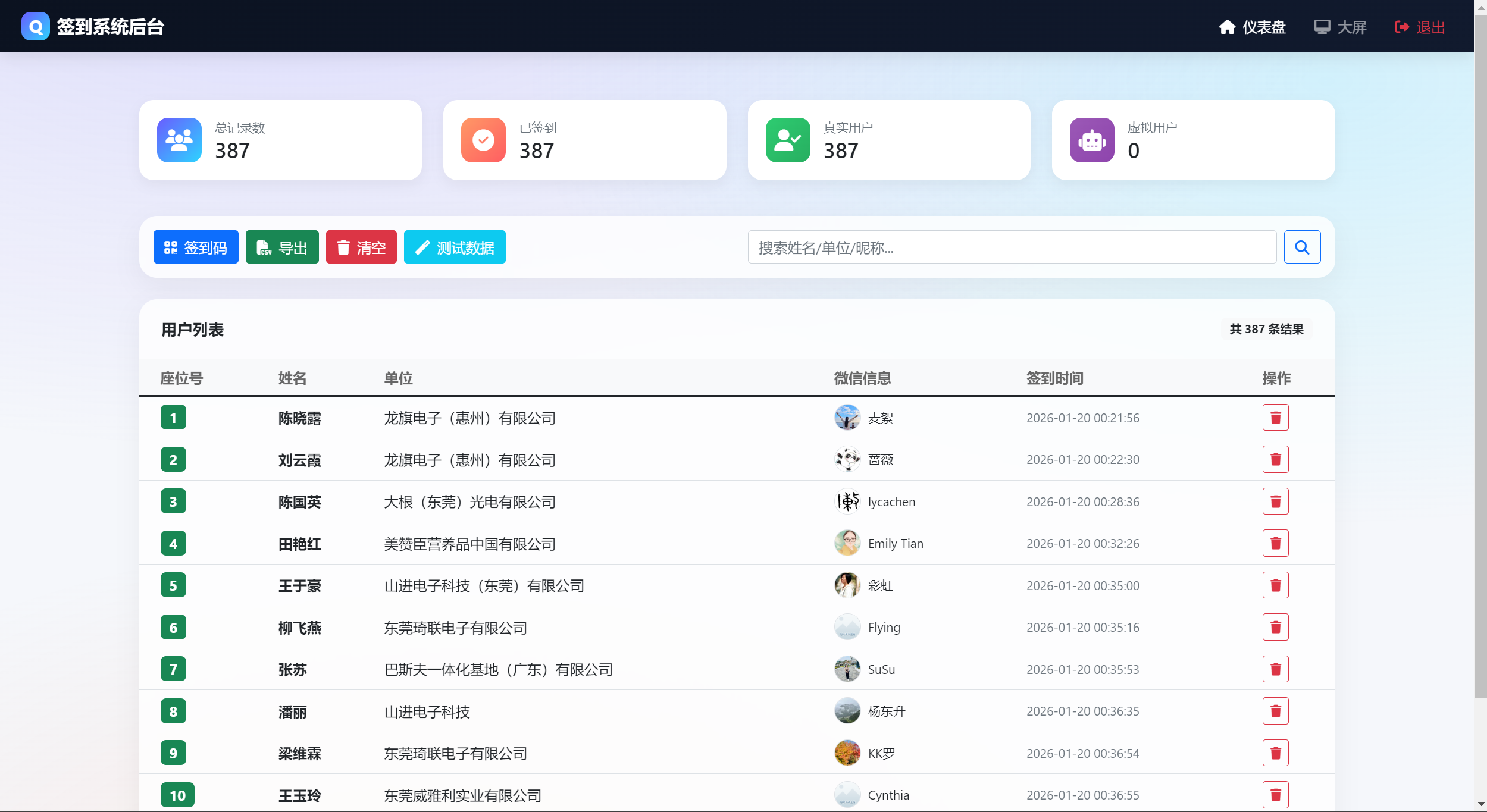The width and height of the screenshot is (1487, 812).
Task: Delete the row for 王于豪
Action: pos(1275,585)
